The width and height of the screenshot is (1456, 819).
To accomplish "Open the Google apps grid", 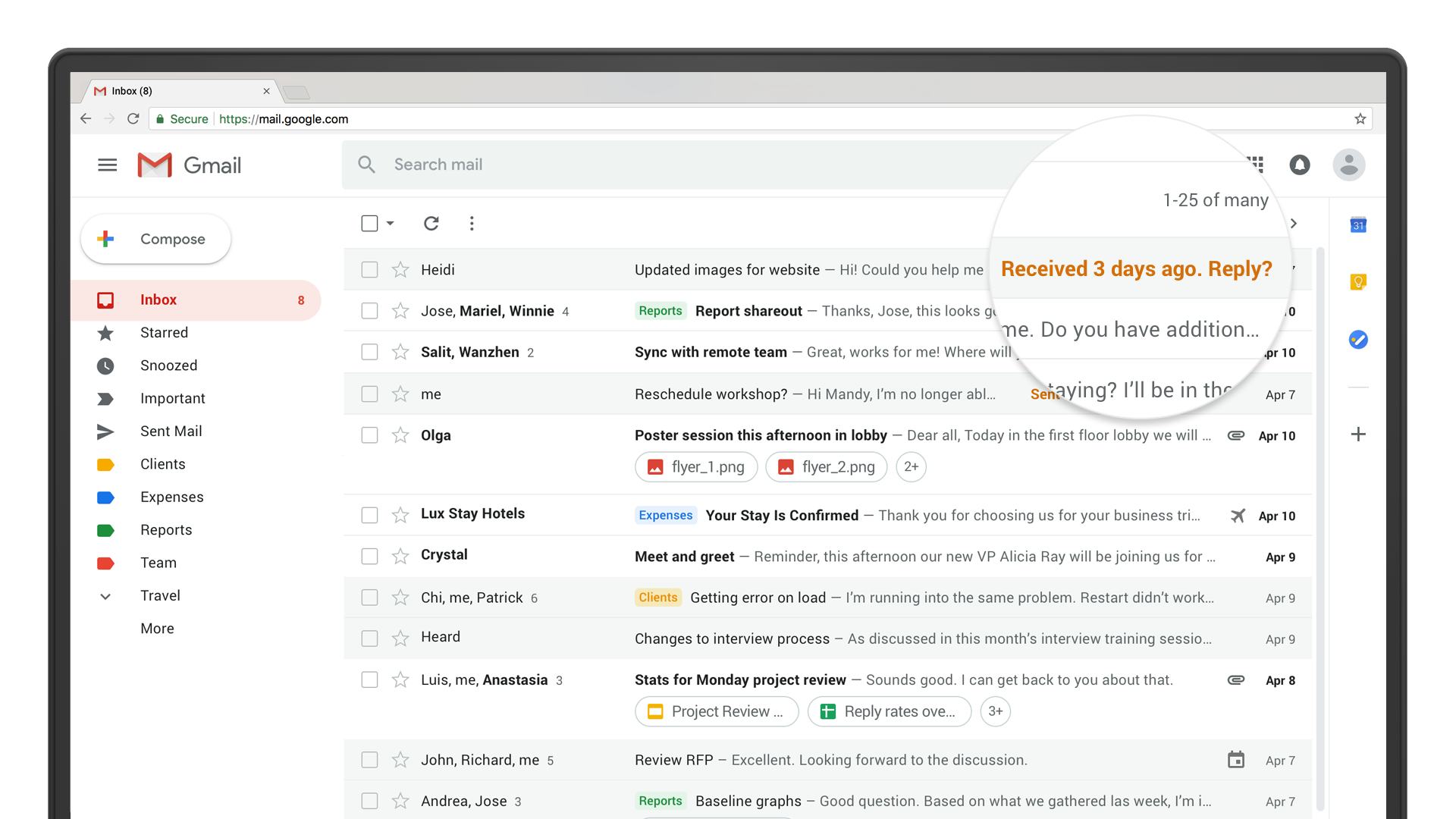I will pyautogui.click(x=1257, y=165).
